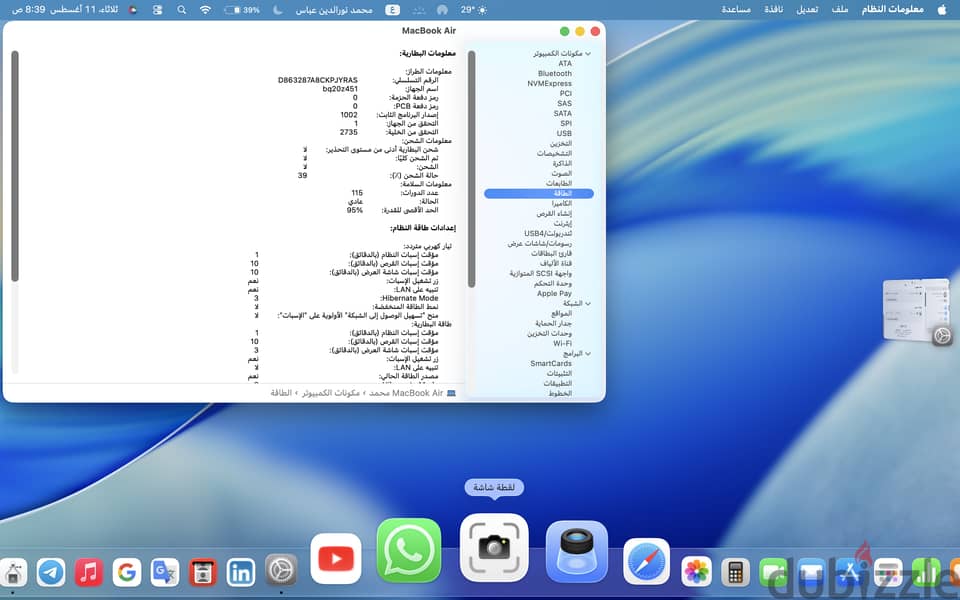Open تعديل (Edit) menu
Screen dimensions: 960x600
[x=807, y=9]
